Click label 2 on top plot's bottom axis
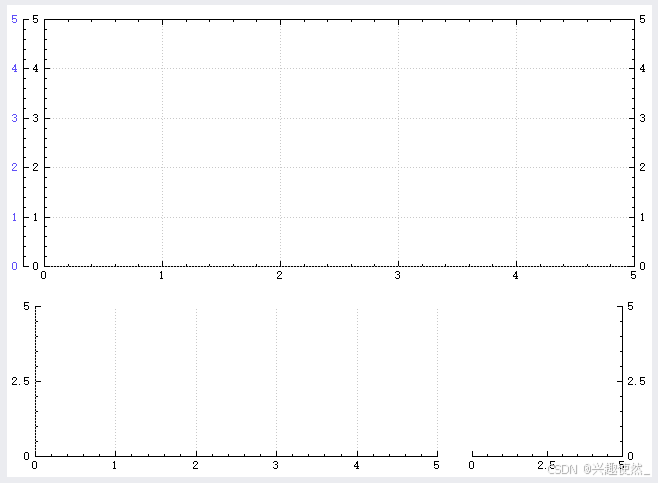 point(279,275)
